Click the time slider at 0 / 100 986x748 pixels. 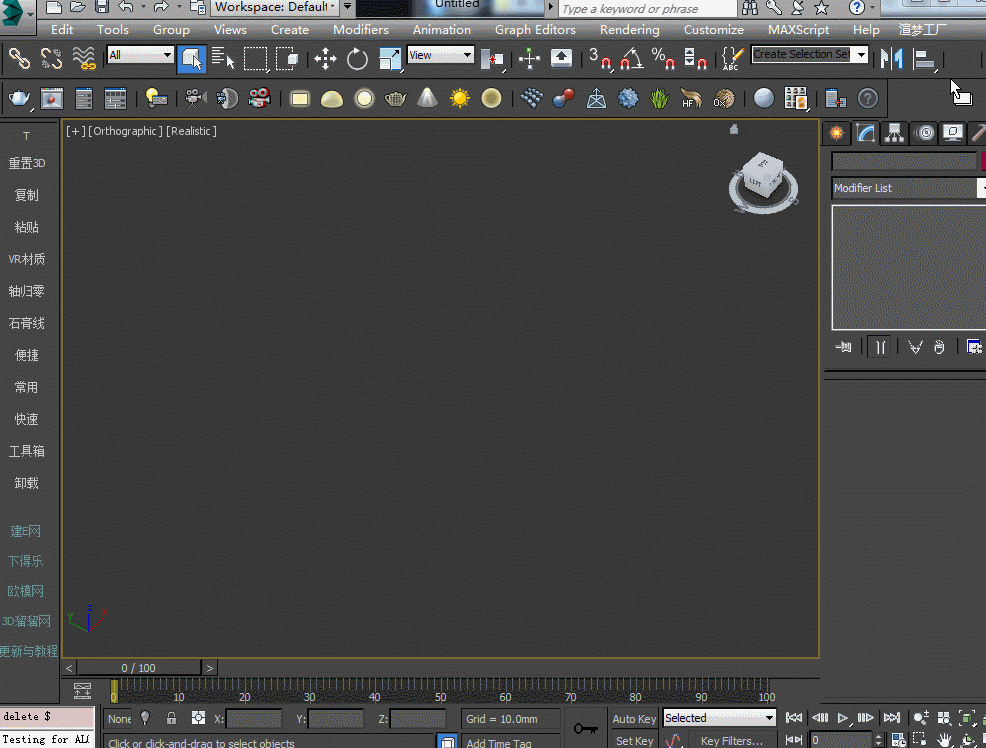point(139,667)
